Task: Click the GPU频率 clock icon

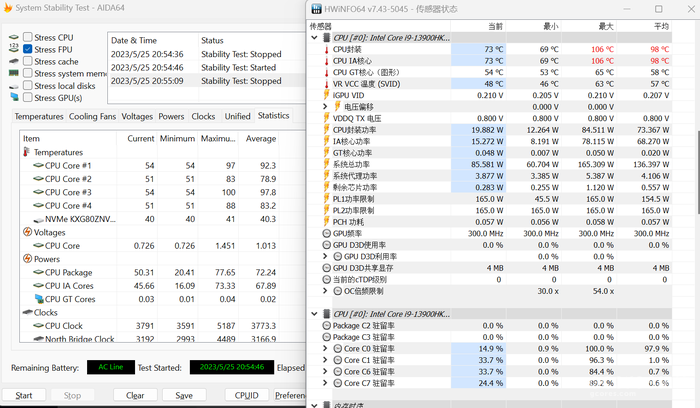Action: pyautogui.click(x=326, y=233)
